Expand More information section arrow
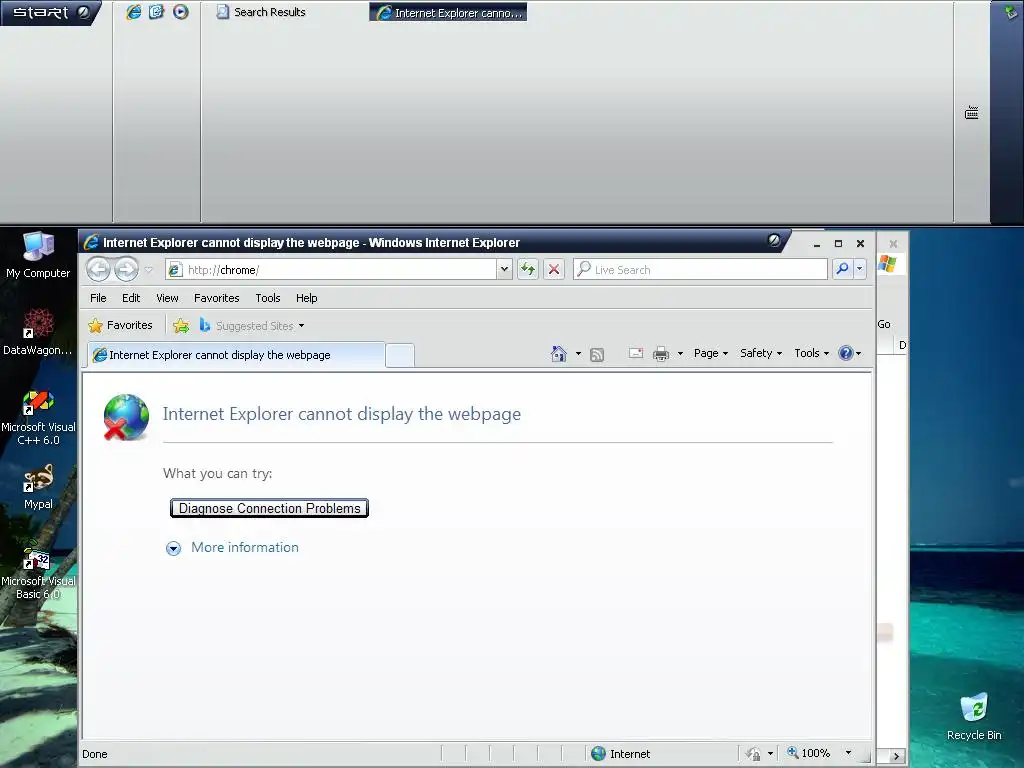 pos(173,548)
